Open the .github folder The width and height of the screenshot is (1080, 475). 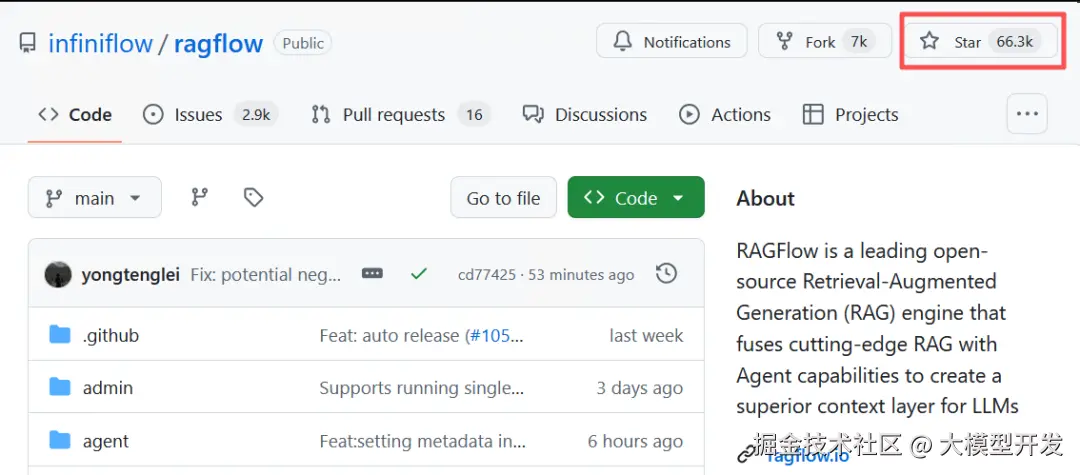pos(110,335)
